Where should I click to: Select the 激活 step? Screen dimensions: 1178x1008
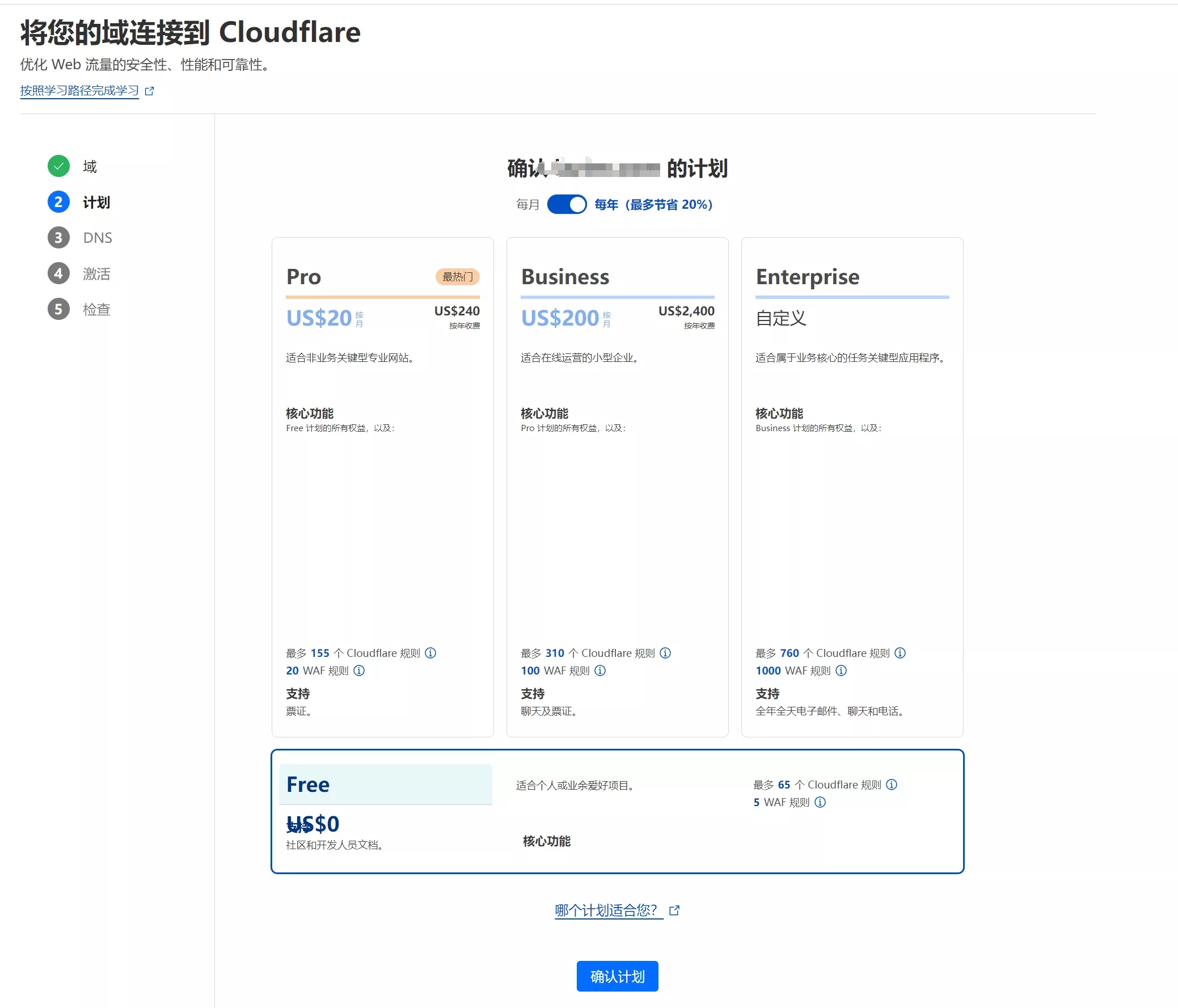[x=96, y=273]
